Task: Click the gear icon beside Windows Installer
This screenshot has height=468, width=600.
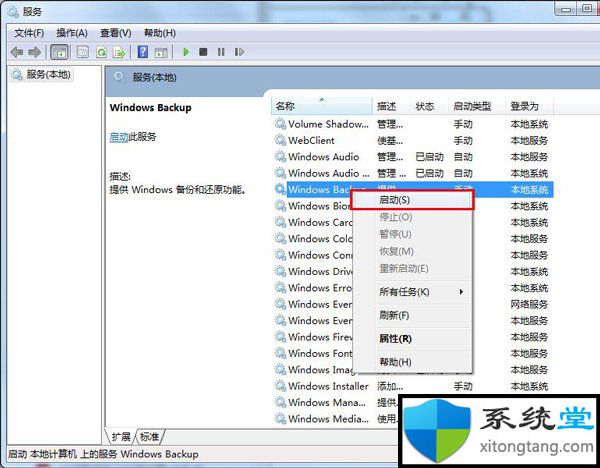Action: coord(280,386)
